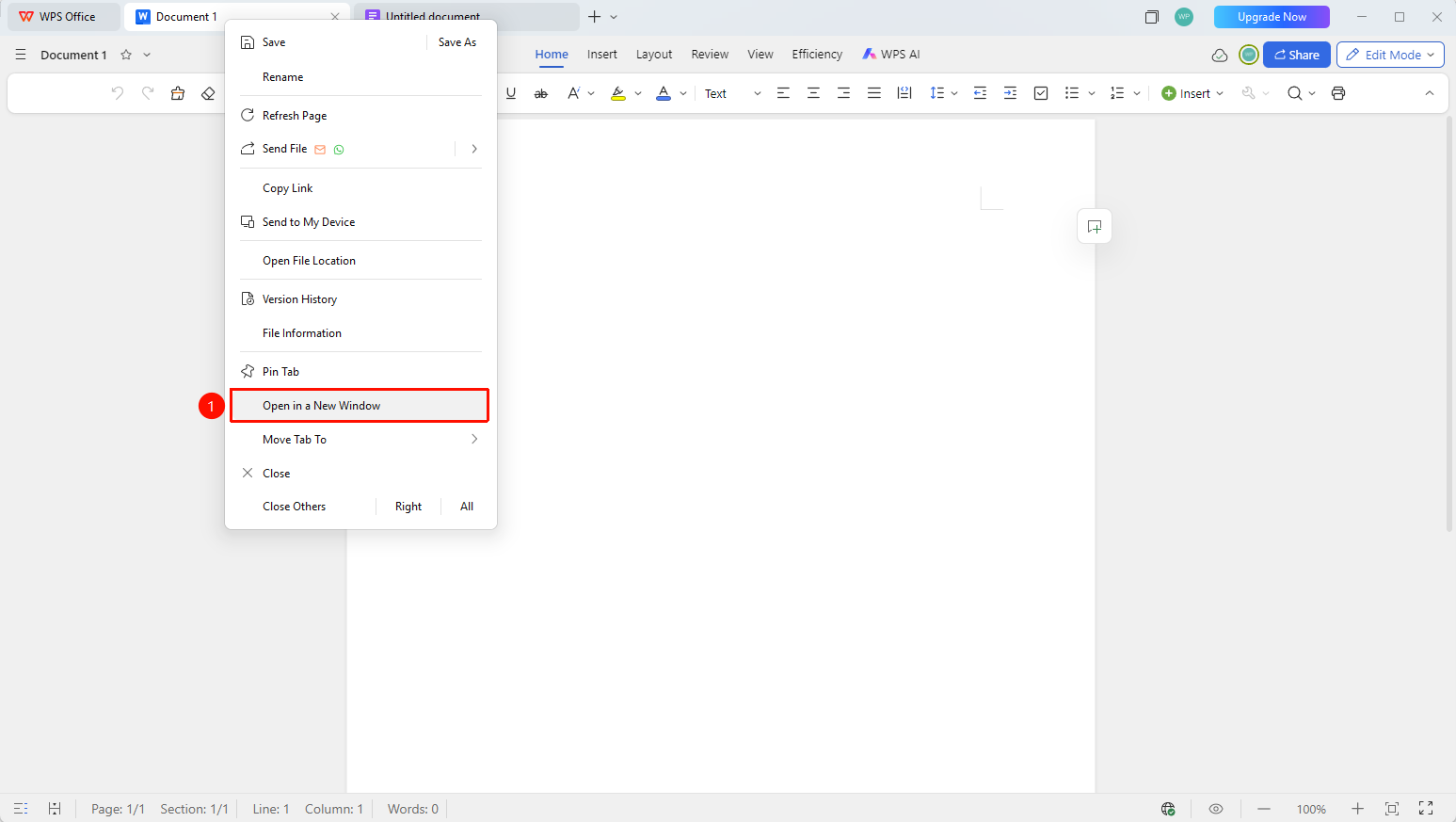Switch to the Review tab
This screenshot has height=822, width=1456.
coord(710,55)
